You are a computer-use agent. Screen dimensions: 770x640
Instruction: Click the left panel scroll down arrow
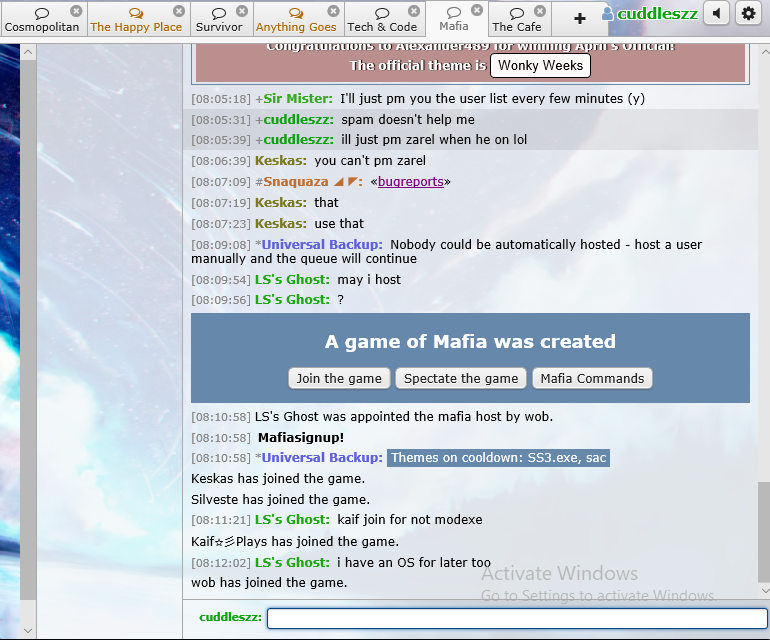pos(28,630)
